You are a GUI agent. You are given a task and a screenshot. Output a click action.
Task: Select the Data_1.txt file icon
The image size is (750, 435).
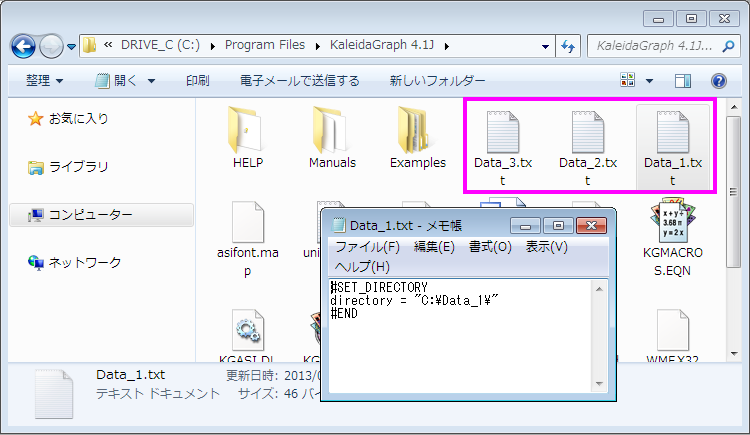[x=673, y=132]
